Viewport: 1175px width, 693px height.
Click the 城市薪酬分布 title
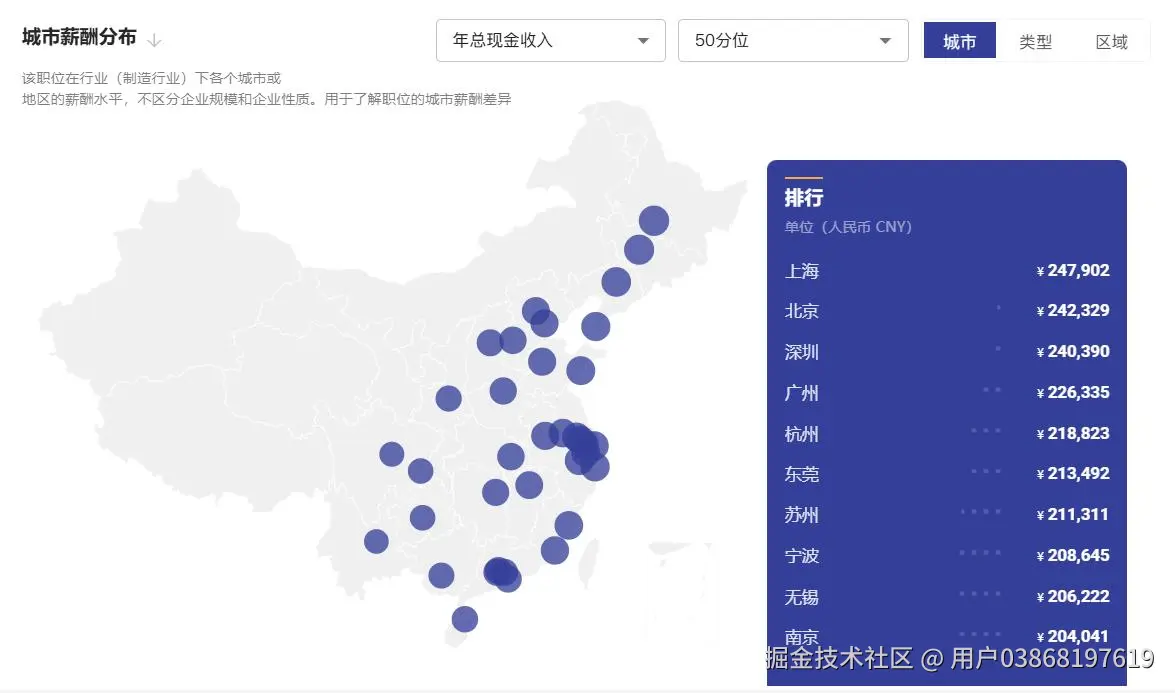[79, 37]
